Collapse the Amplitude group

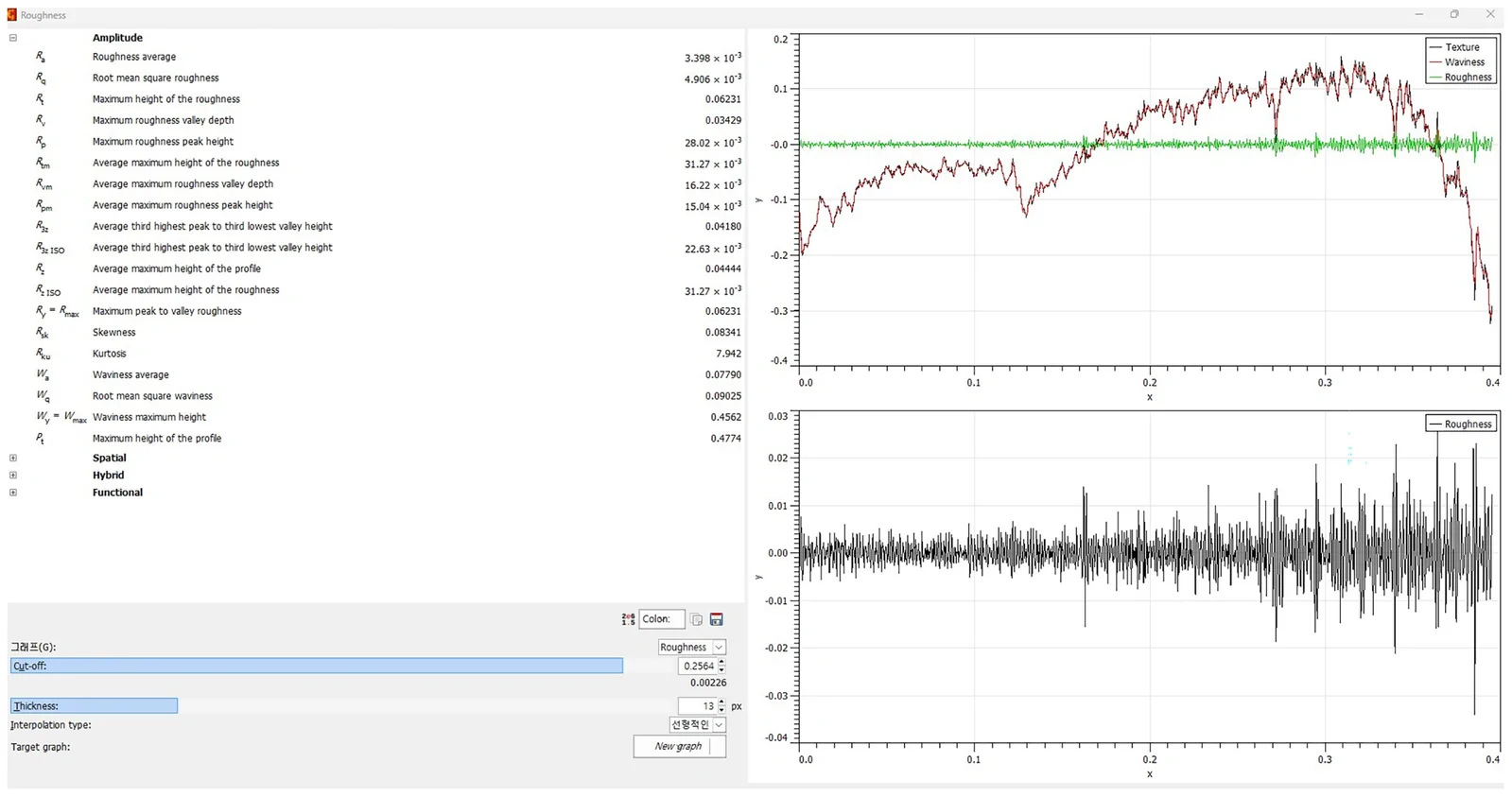click(x=13, y=38)
